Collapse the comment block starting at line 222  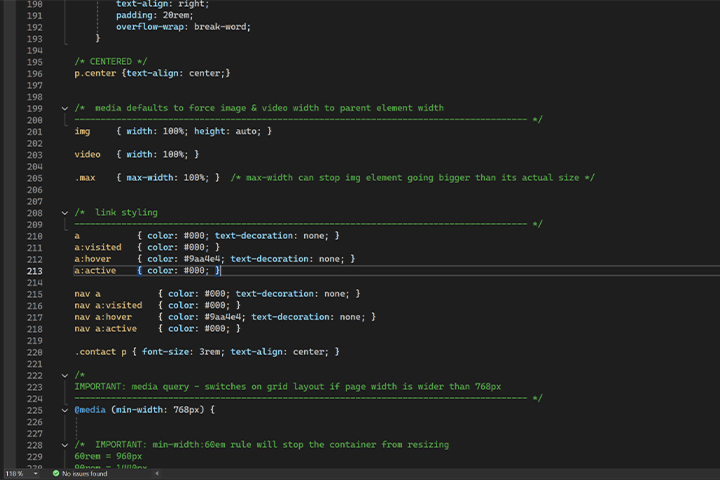pos(65,375)
